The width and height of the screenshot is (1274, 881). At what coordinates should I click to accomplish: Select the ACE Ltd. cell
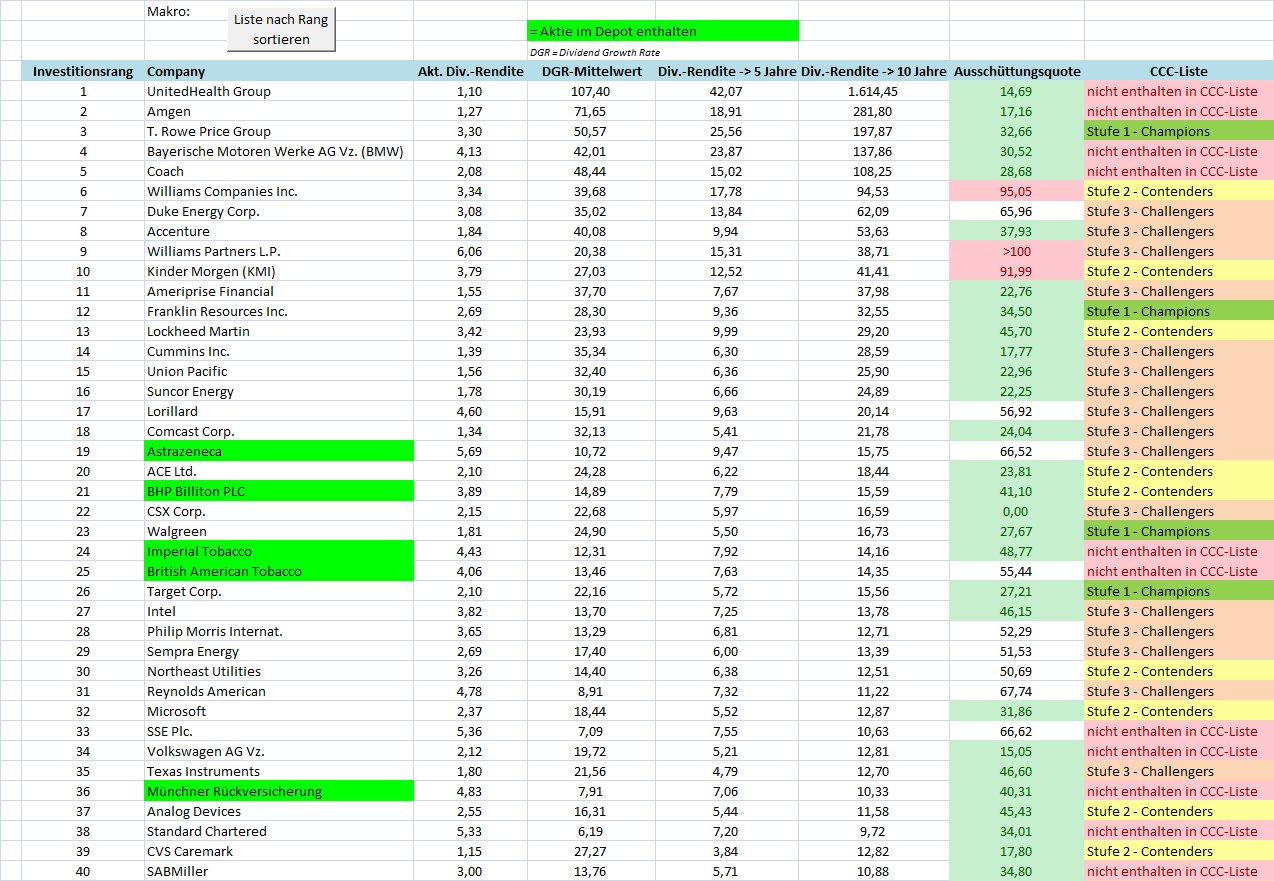tap(279, 471)
